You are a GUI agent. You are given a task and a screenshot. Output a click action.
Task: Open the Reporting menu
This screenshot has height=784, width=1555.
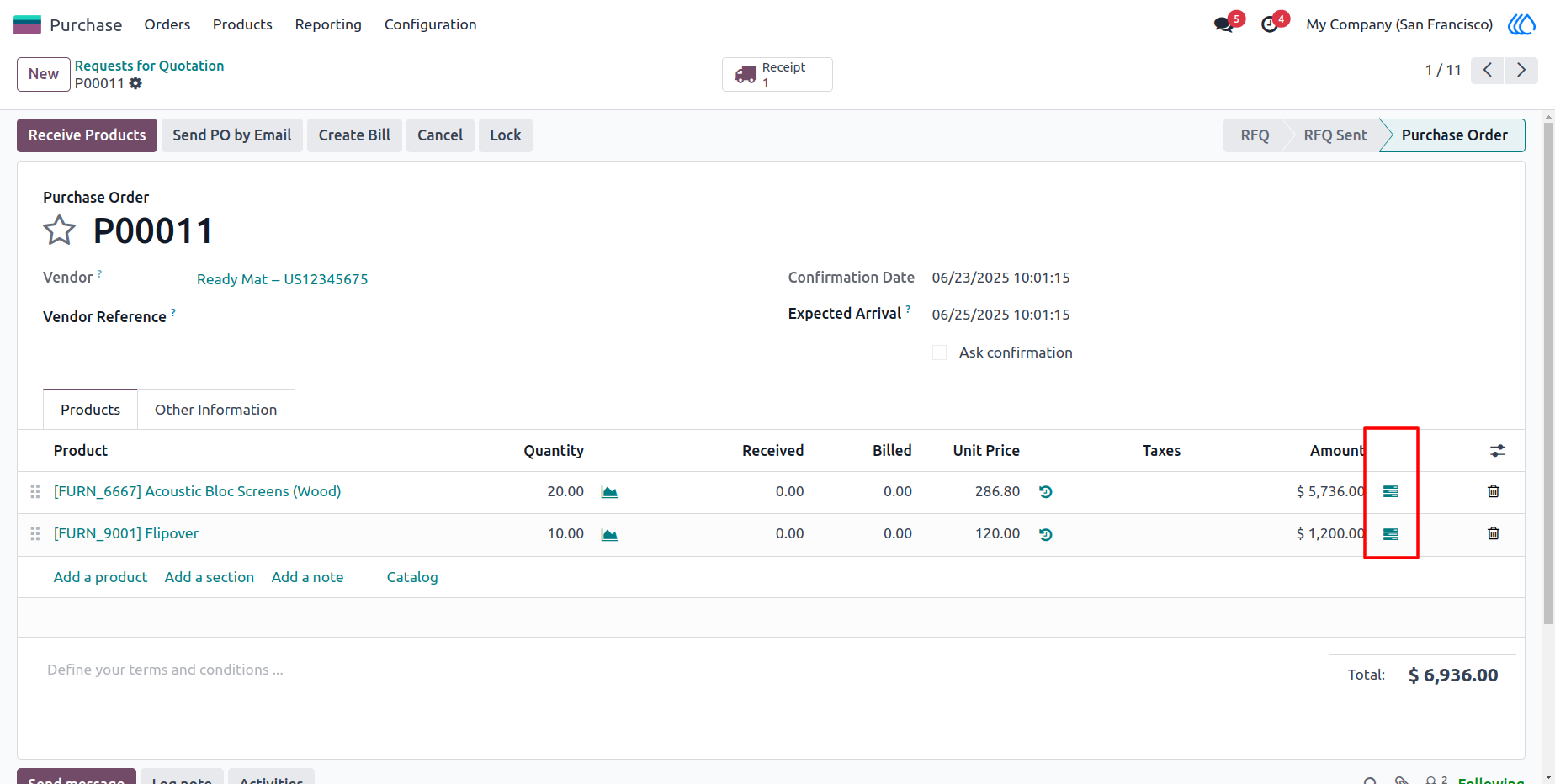(x=328, y=24)
